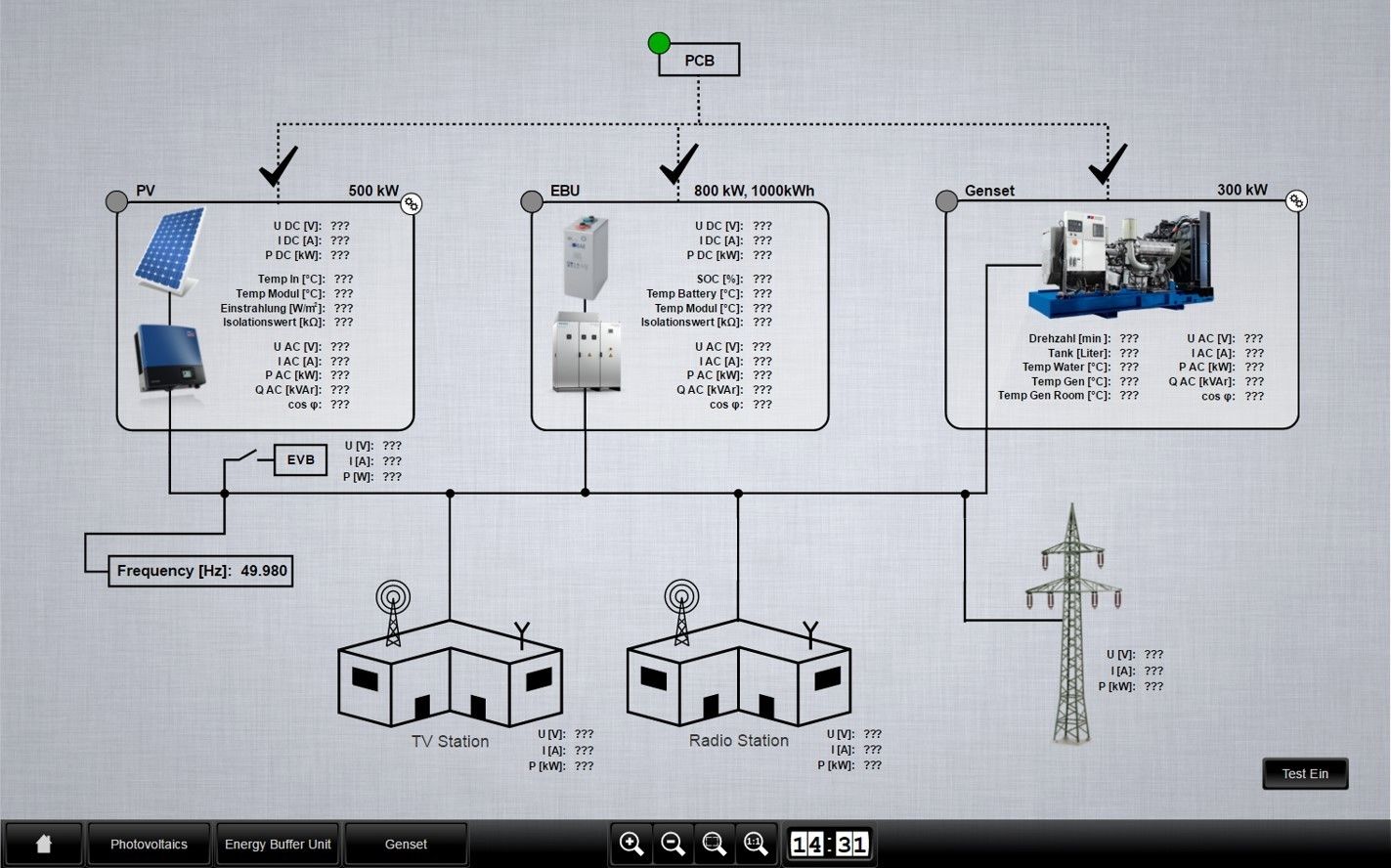Viewport: 1391px width, 868px height.
Task: Click the PCB controller box
Action: point(699,61)
